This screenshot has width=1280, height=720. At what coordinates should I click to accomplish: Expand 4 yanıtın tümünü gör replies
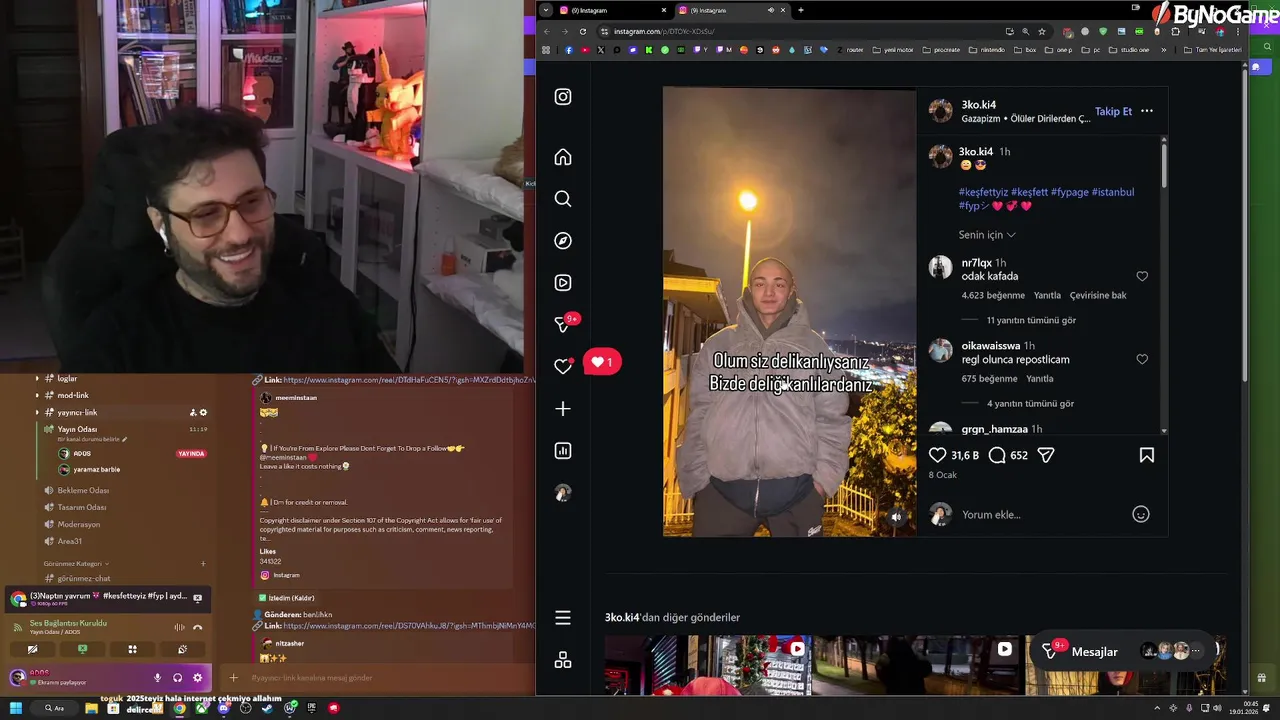click(x=1030, y=403)
